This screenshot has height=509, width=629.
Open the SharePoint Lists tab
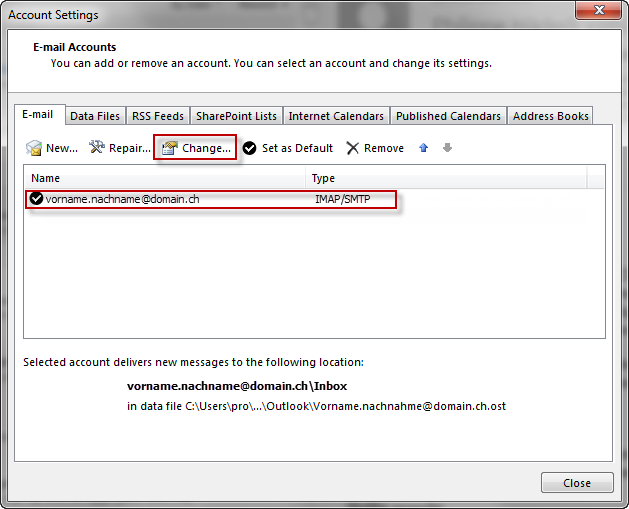coord(236,116)
